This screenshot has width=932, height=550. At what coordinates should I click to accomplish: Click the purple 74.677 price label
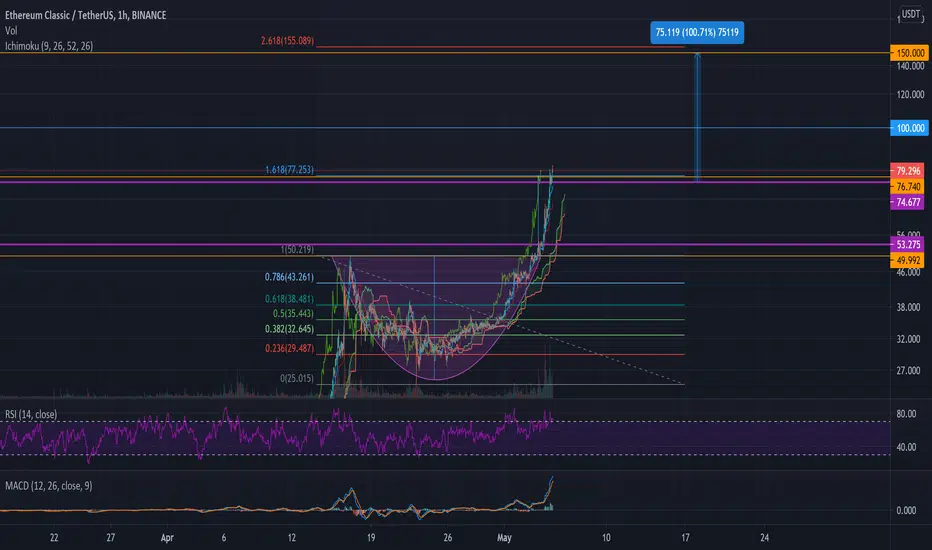[907, 202]
